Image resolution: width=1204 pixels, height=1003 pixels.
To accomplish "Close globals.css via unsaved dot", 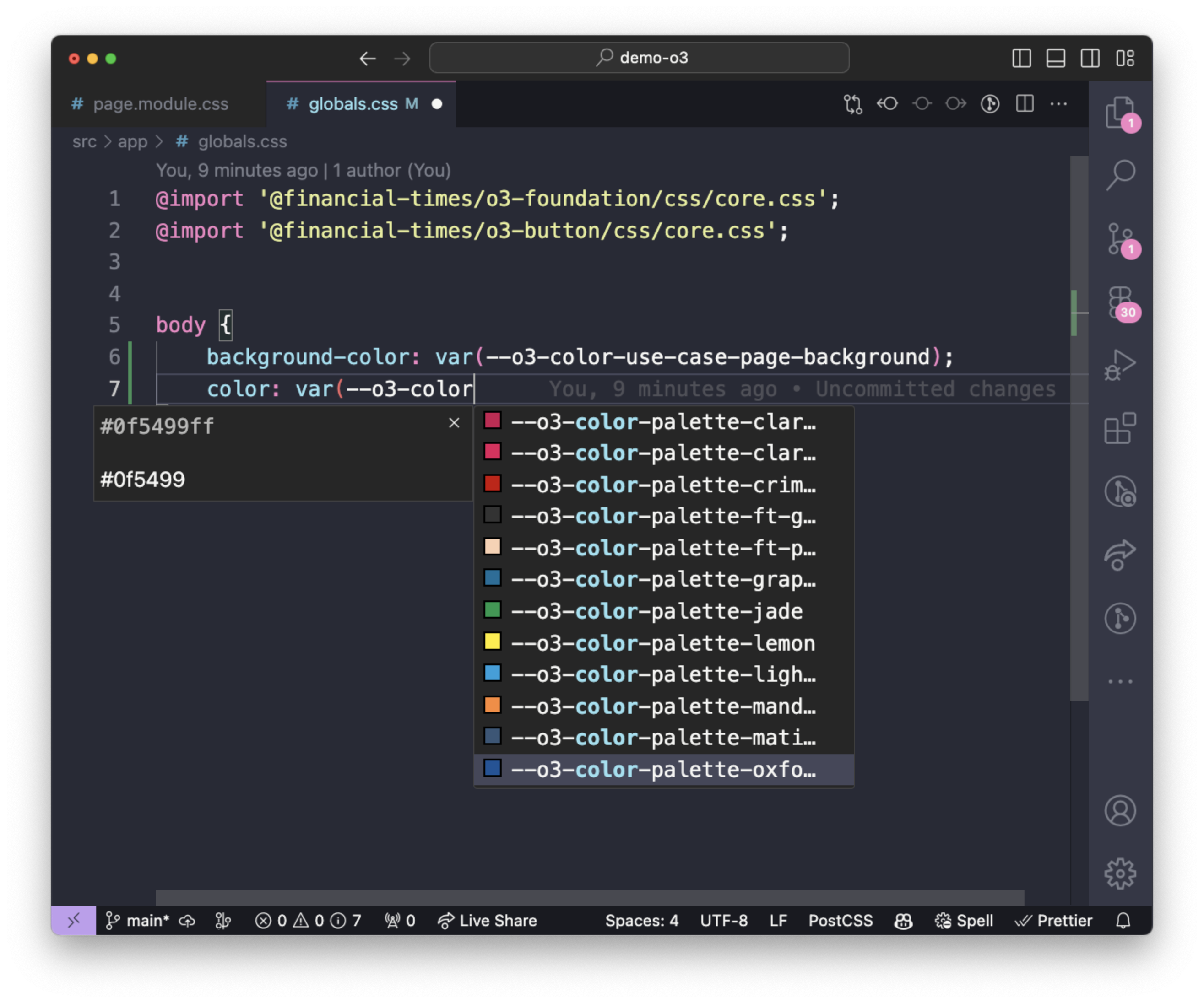I will [x=437, y=104].
